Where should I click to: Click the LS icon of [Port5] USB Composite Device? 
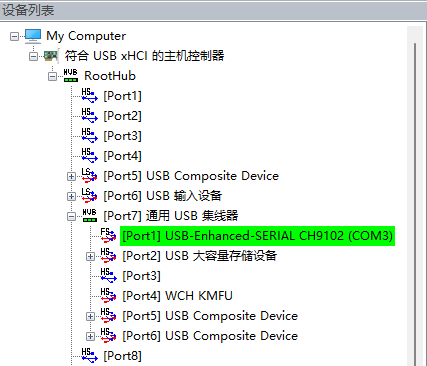point(89,175)
